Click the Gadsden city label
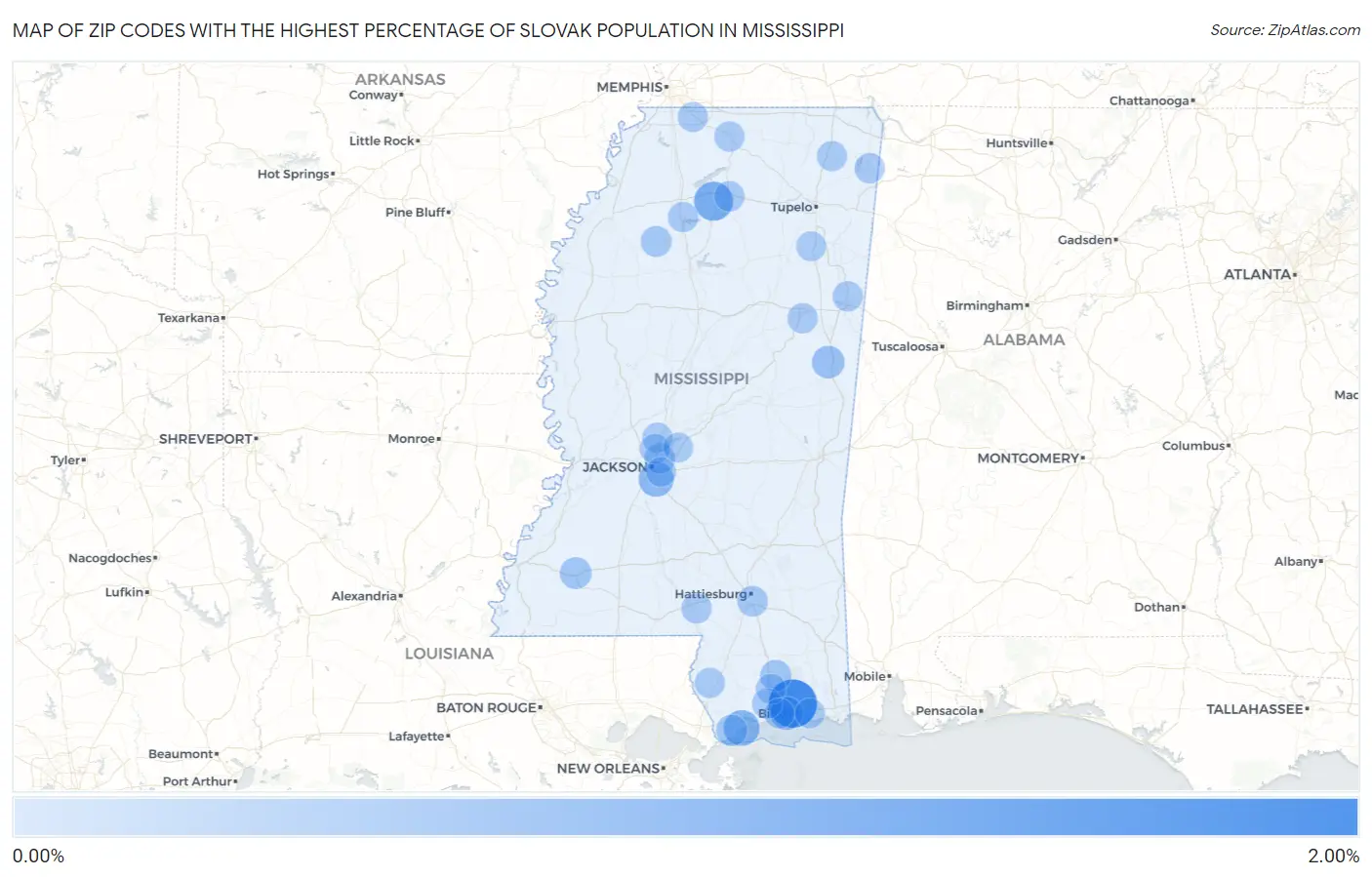This screenshot has height=877, width=1372. [1085, 240]
